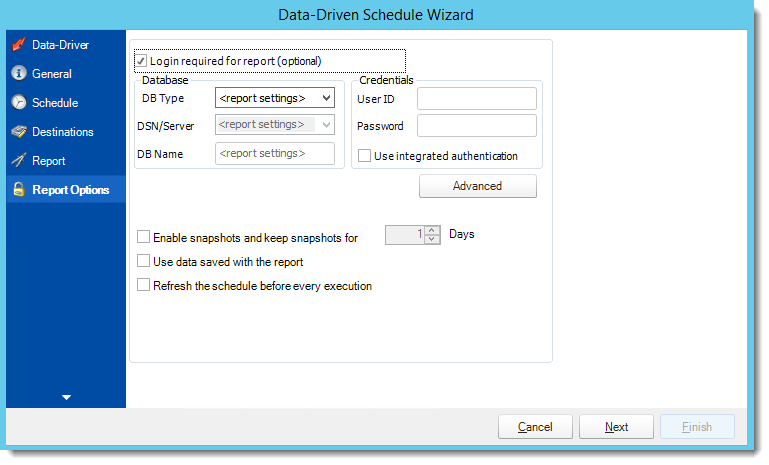This screenshot has width=769, height=465.
Task: Increase snapshot days with up arrow
Action: [432, 230]
